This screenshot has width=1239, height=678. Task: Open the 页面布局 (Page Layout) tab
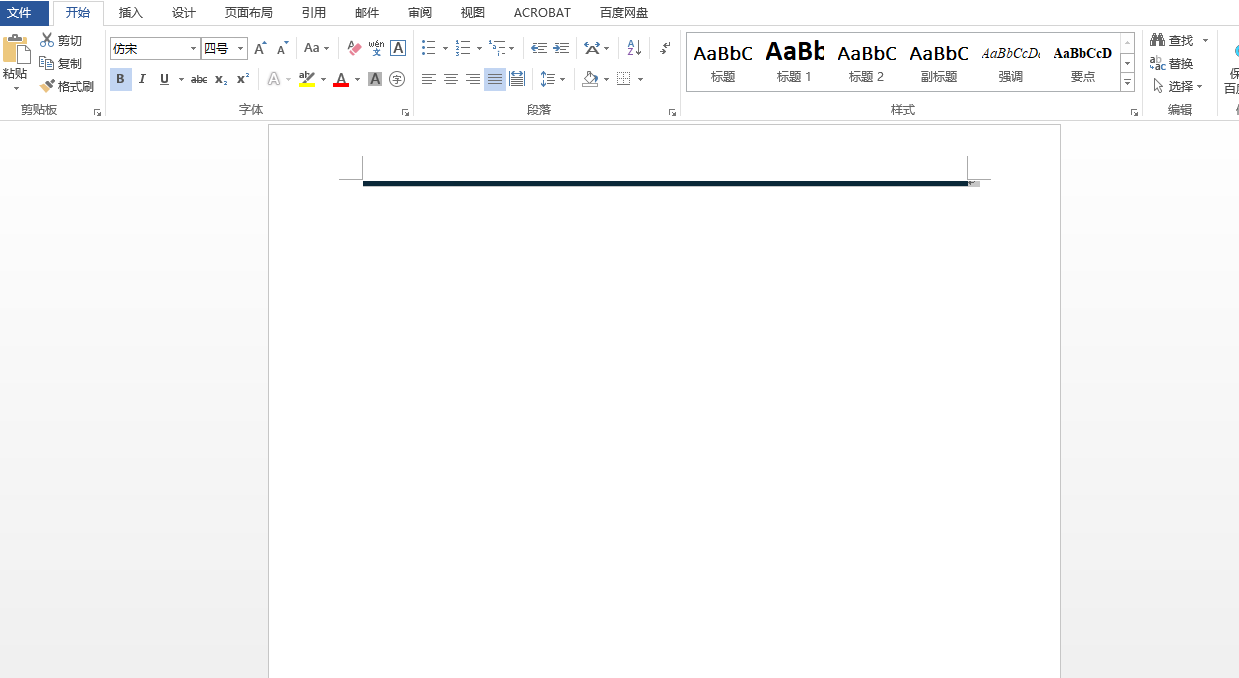tap(248, 13)
